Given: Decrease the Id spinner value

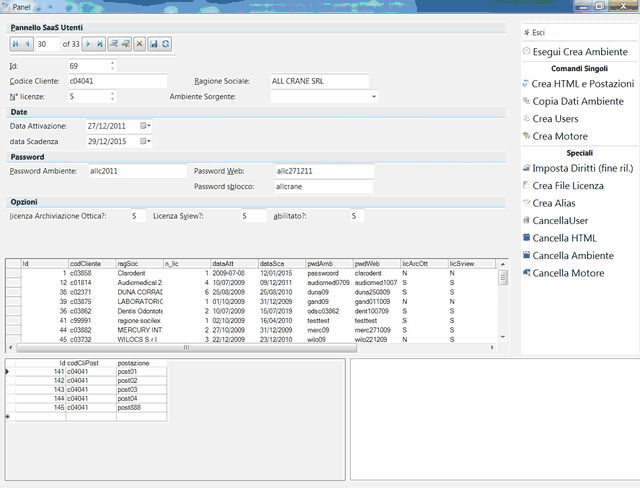Looking at the screenshot, I should click(x=112, y=68).
